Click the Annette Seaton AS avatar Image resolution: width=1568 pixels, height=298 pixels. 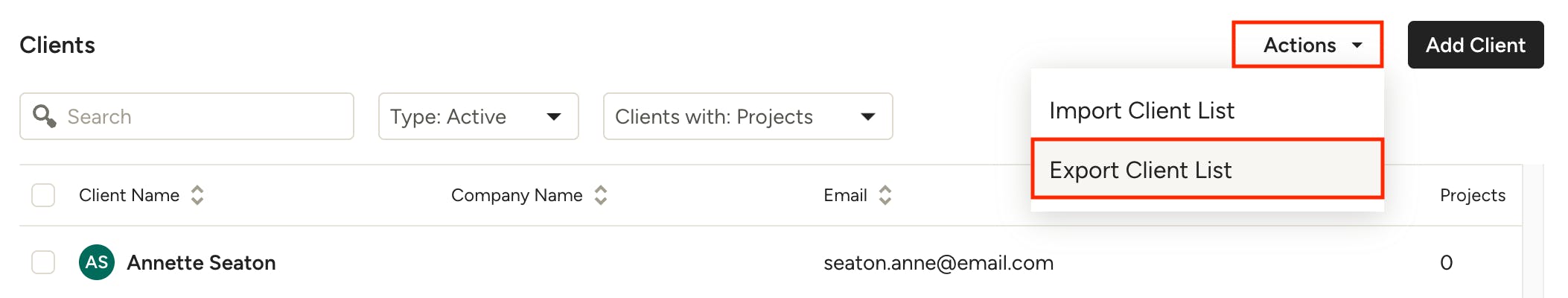point(97,262)
